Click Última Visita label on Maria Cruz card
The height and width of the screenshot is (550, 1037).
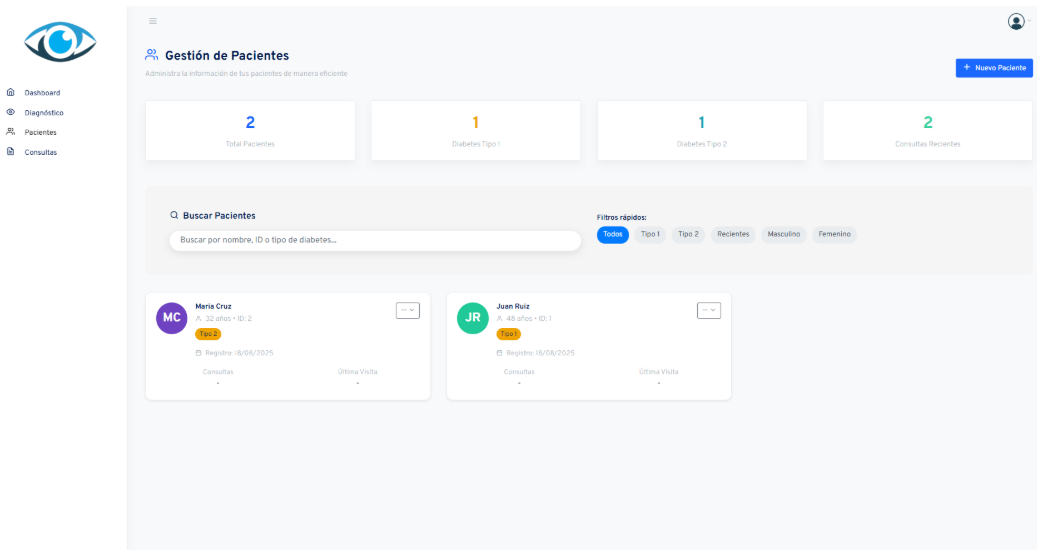pos(358,372)
